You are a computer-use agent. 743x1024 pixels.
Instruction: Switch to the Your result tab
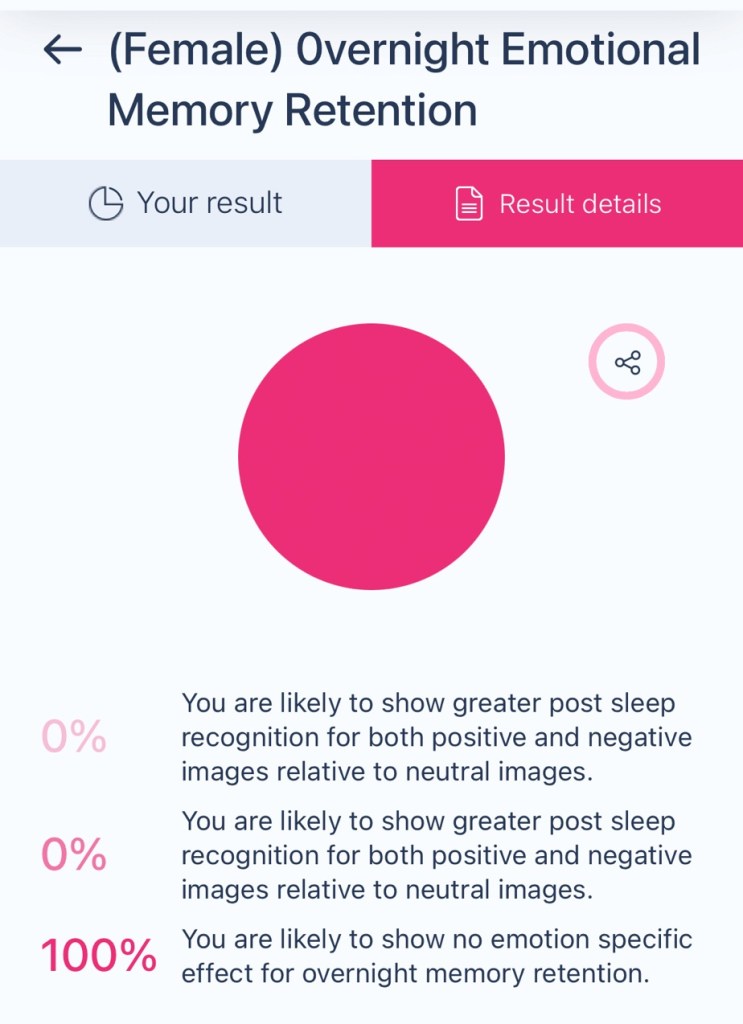[186, 204]
